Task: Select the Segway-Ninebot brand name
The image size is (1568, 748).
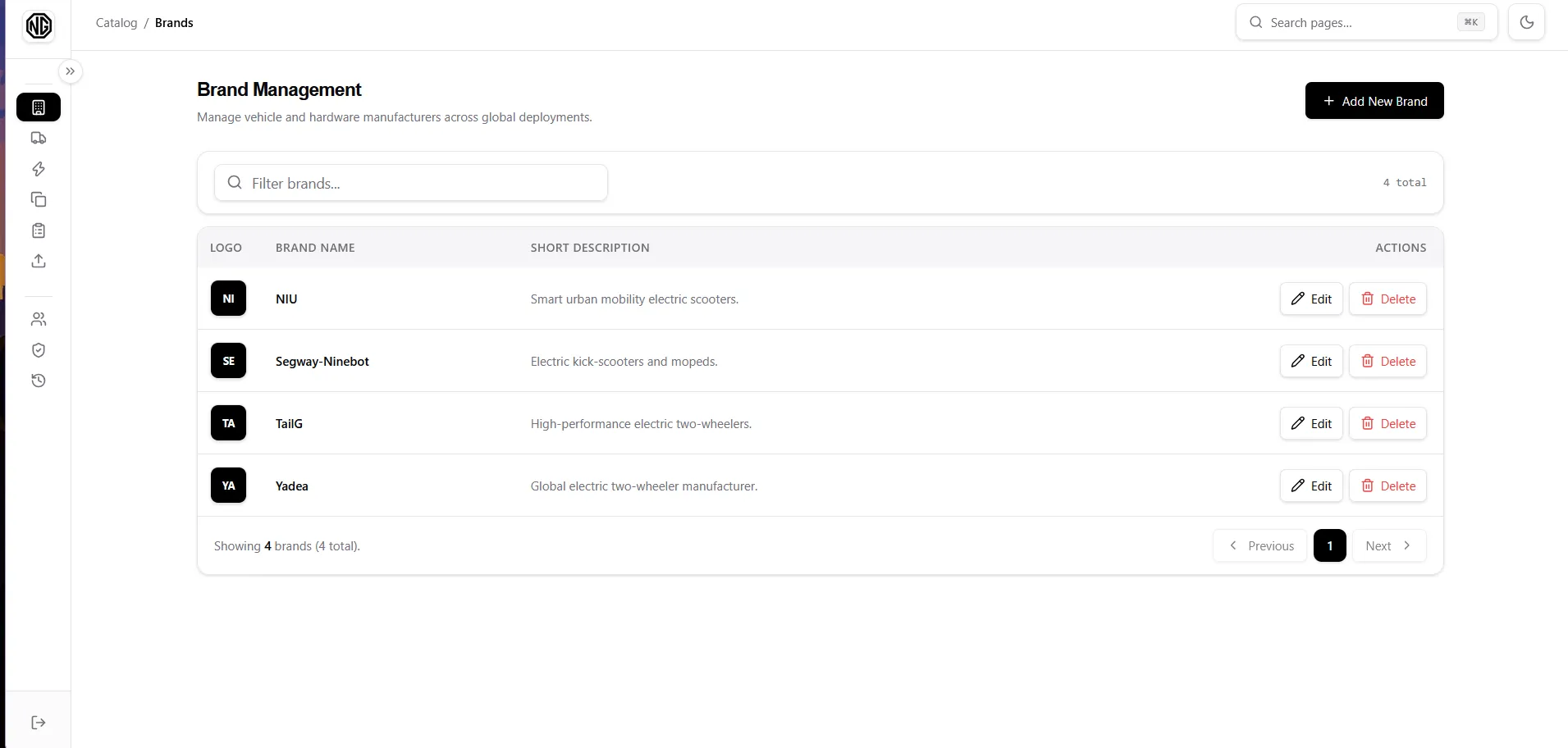Action: [x=322, y=362]
